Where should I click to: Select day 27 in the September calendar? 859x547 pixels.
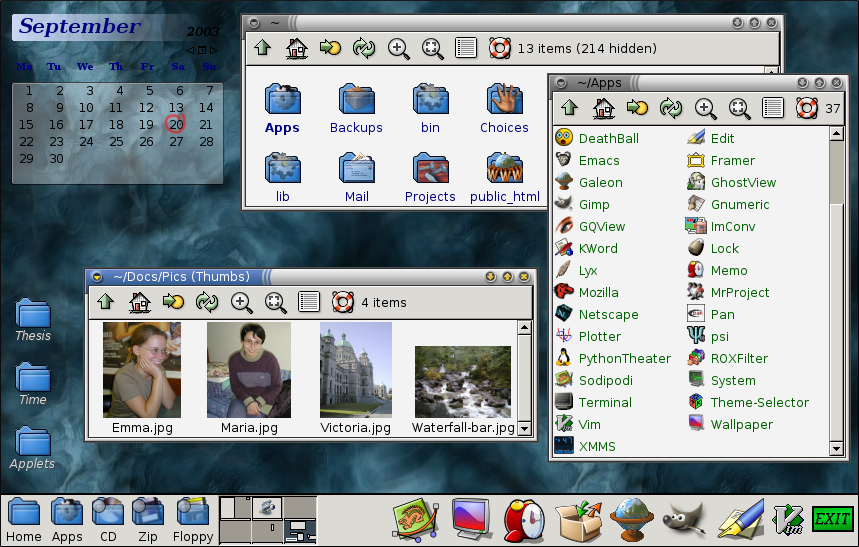pos(176,142)
